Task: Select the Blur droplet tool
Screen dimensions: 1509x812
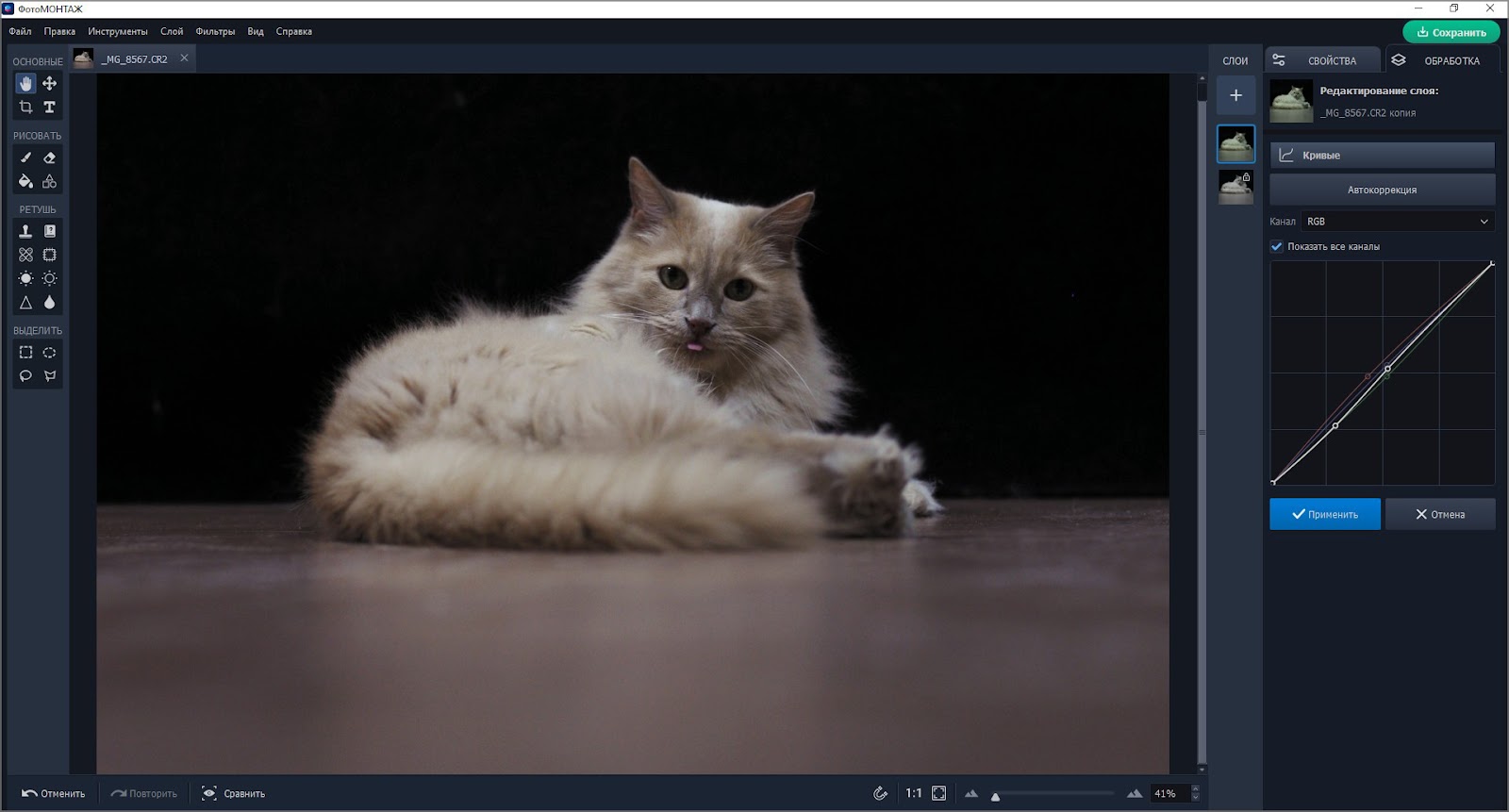Action: [50, 303]
